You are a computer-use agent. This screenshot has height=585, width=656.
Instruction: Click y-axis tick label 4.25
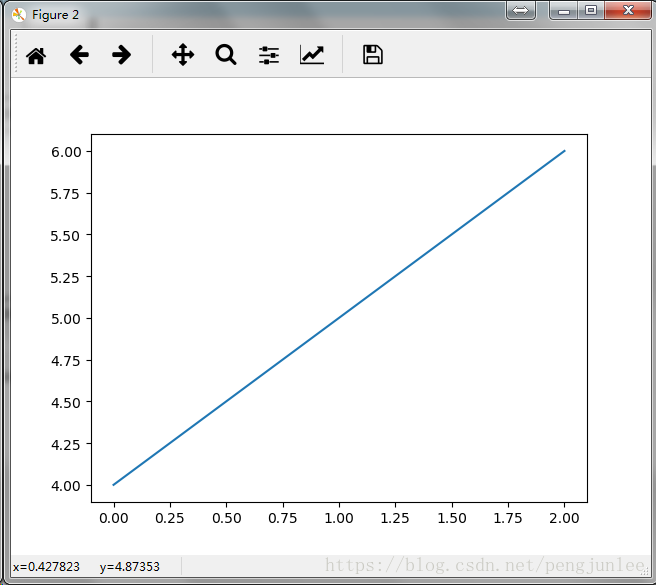pyautogui.click(x=65, y=444)
